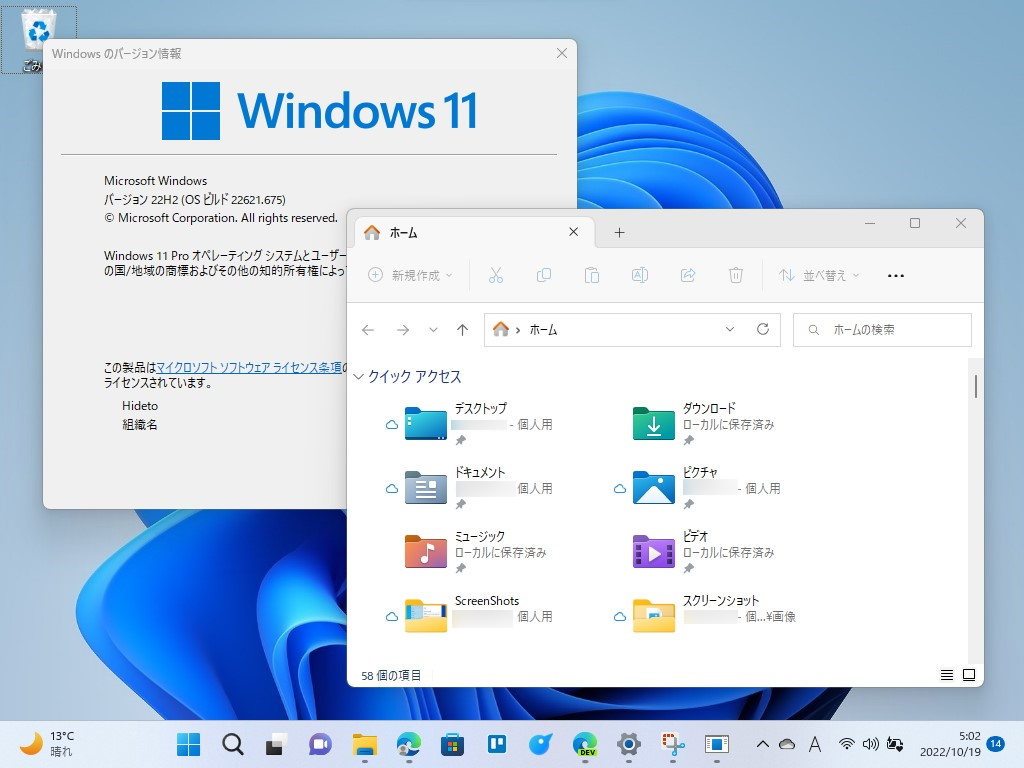Image resolution: width=1024 pixels, height=768 pixels.
Task: Launch Microsoft Edge from the taskbar
Action: (409, 744)
